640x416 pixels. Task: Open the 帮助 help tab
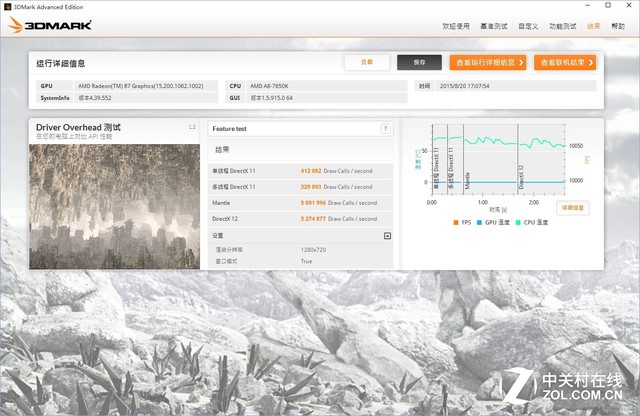pyautogui.click(x=618, y=26)
